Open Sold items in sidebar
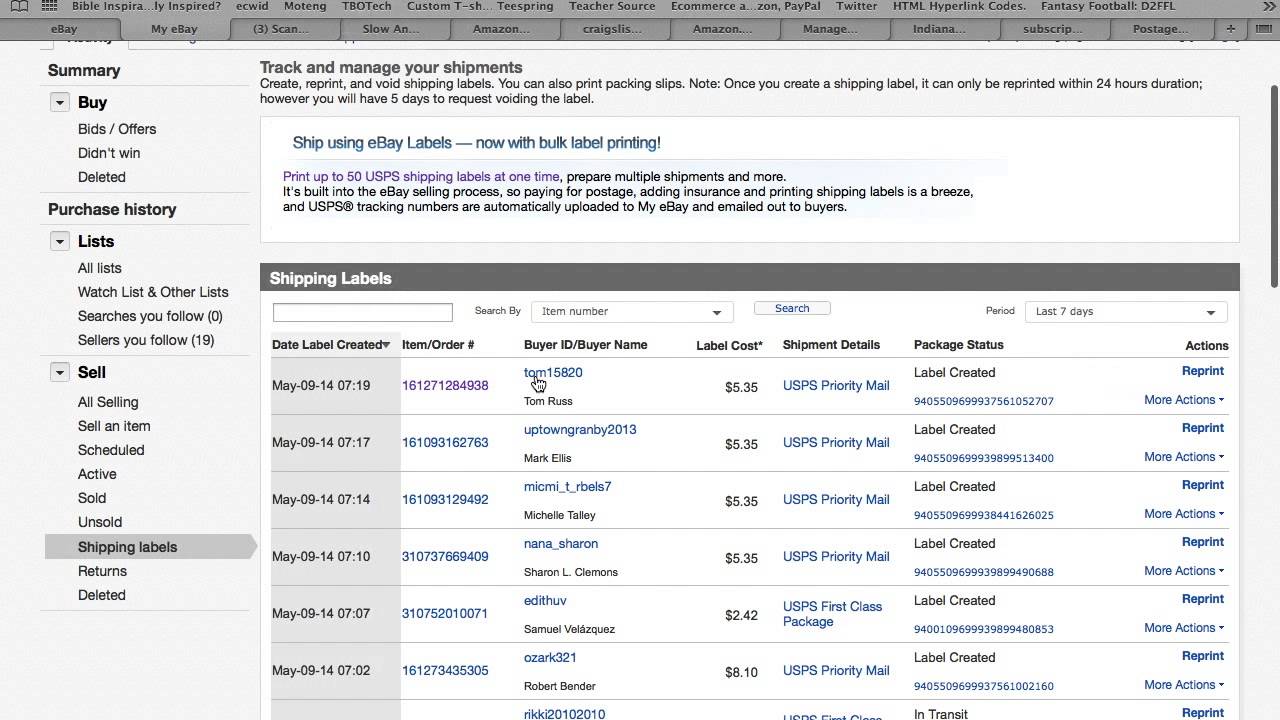1280x720 pixels. 92,498
